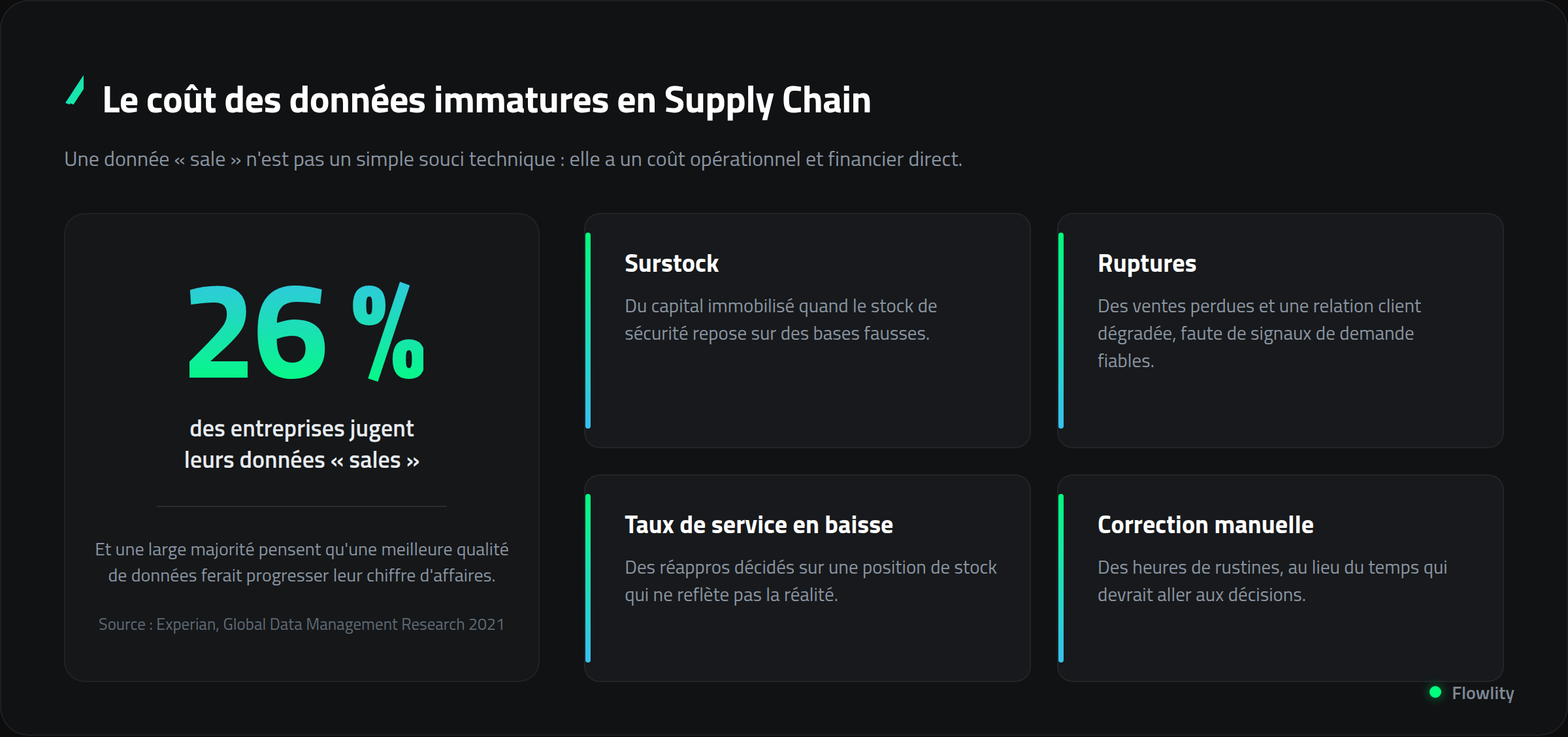Select the Taux de service en baisse heading
This screenshot has width=1568, height=737.
pyautogui.click(x=759, y=525)
